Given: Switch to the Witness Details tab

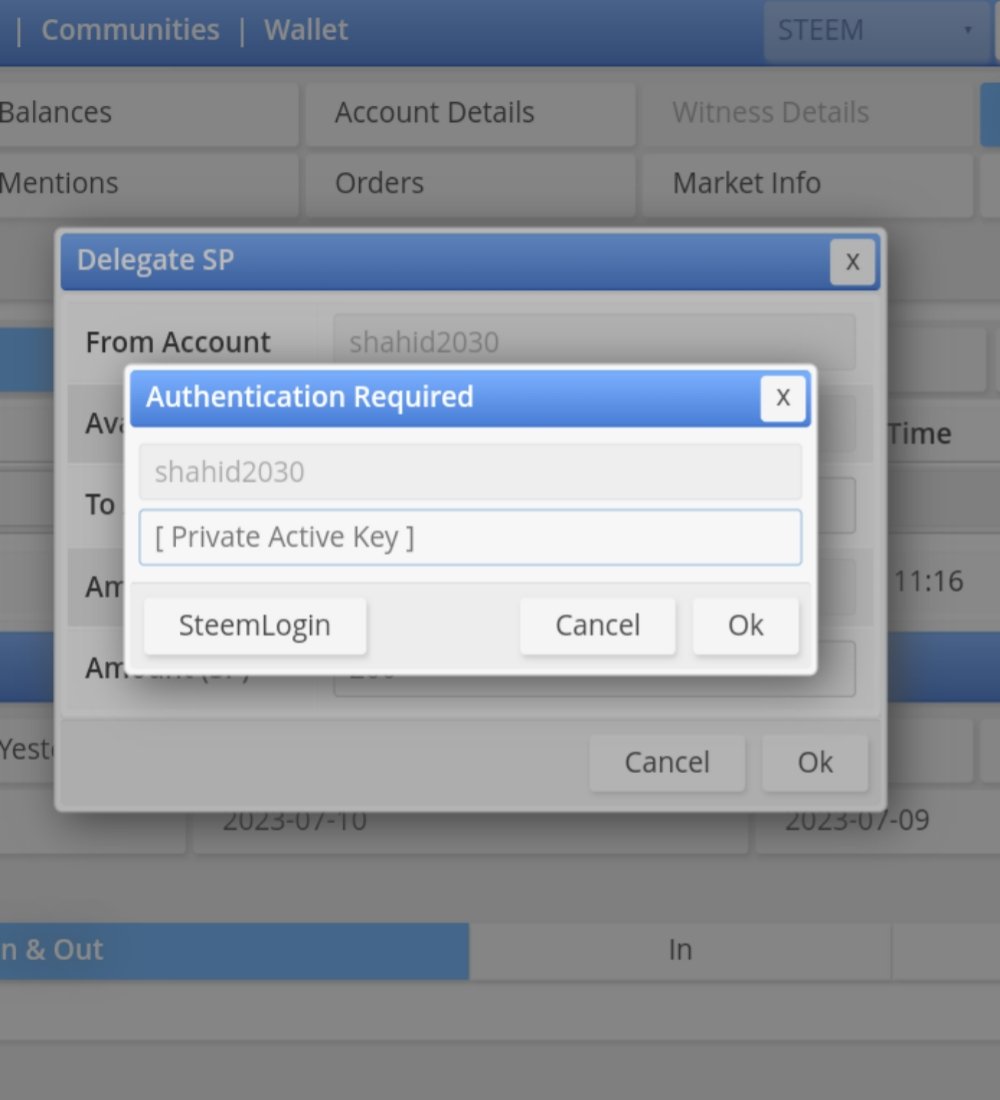Looking at the screenshot, I should click(x=807, y=113).
